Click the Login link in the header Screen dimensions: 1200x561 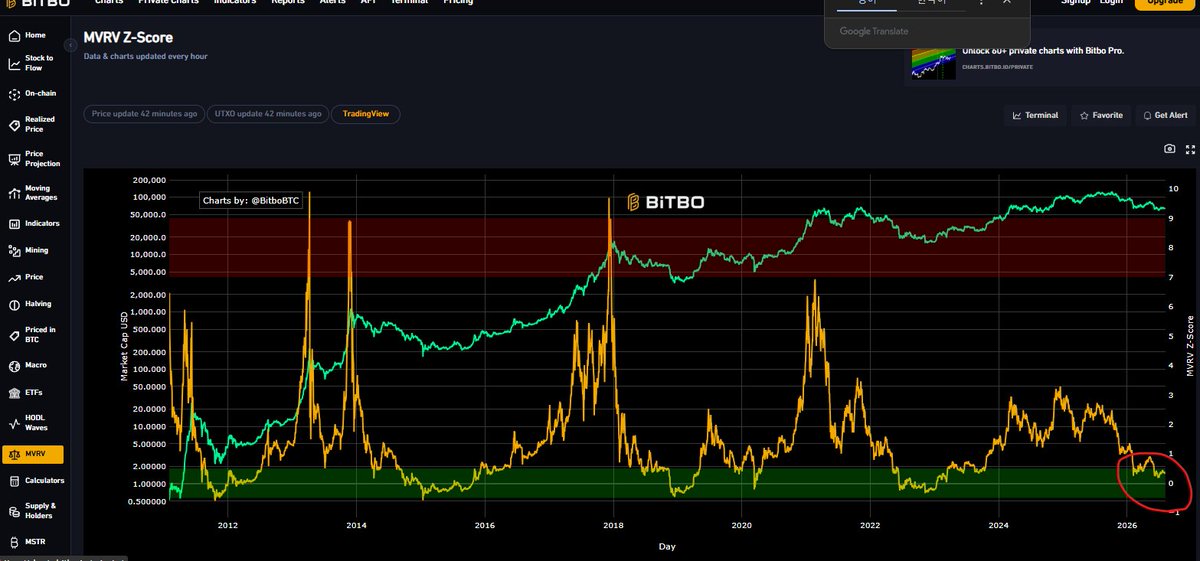click(x=1111, y=3)
